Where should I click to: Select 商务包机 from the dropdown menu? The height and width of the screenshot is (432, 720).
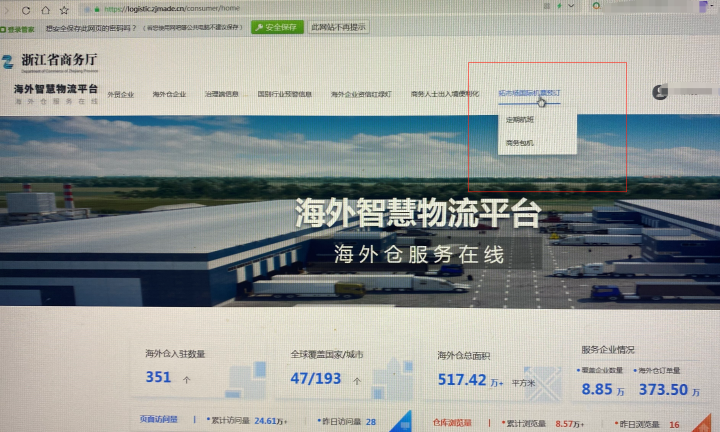(520, 143)
